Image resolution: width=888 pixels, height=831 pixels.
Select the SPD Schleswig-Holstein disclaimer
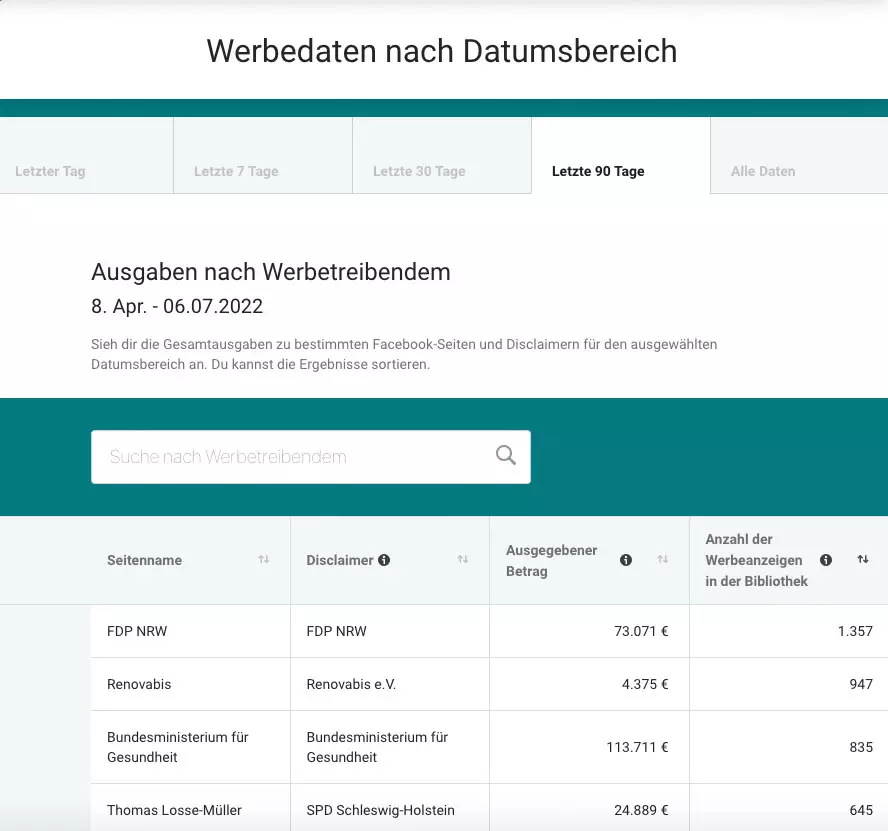pyautogui.click(x=381, y=810)
